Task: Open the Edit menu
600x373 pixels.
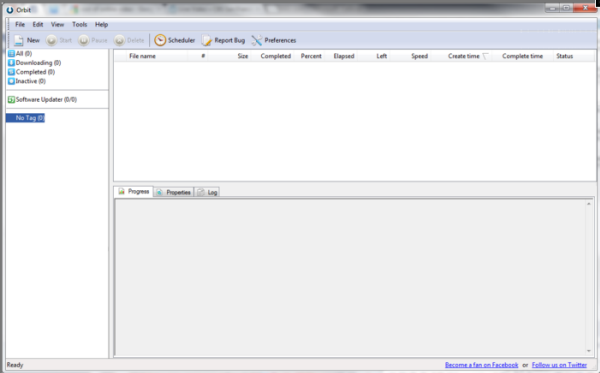Action: 38,24
